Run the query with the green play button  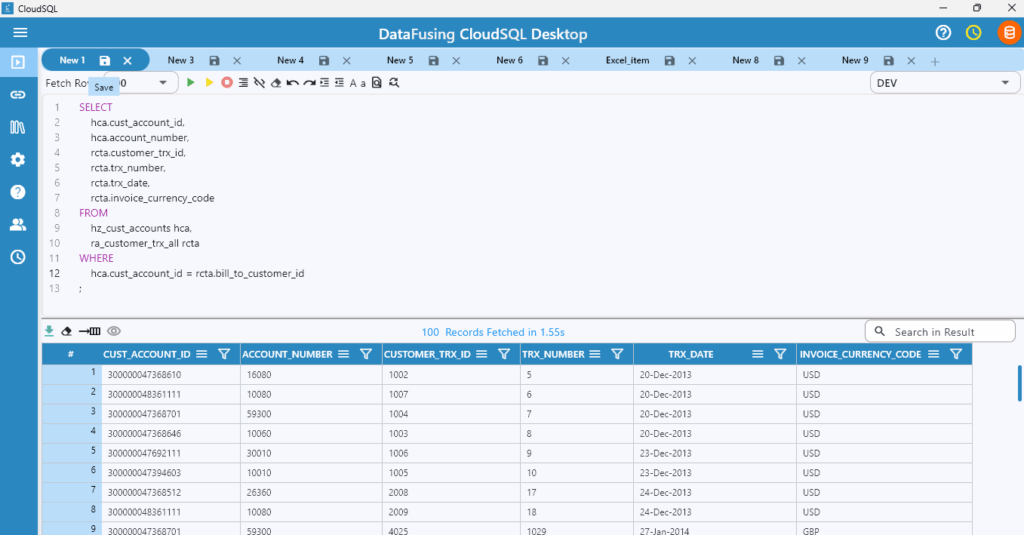191,82
